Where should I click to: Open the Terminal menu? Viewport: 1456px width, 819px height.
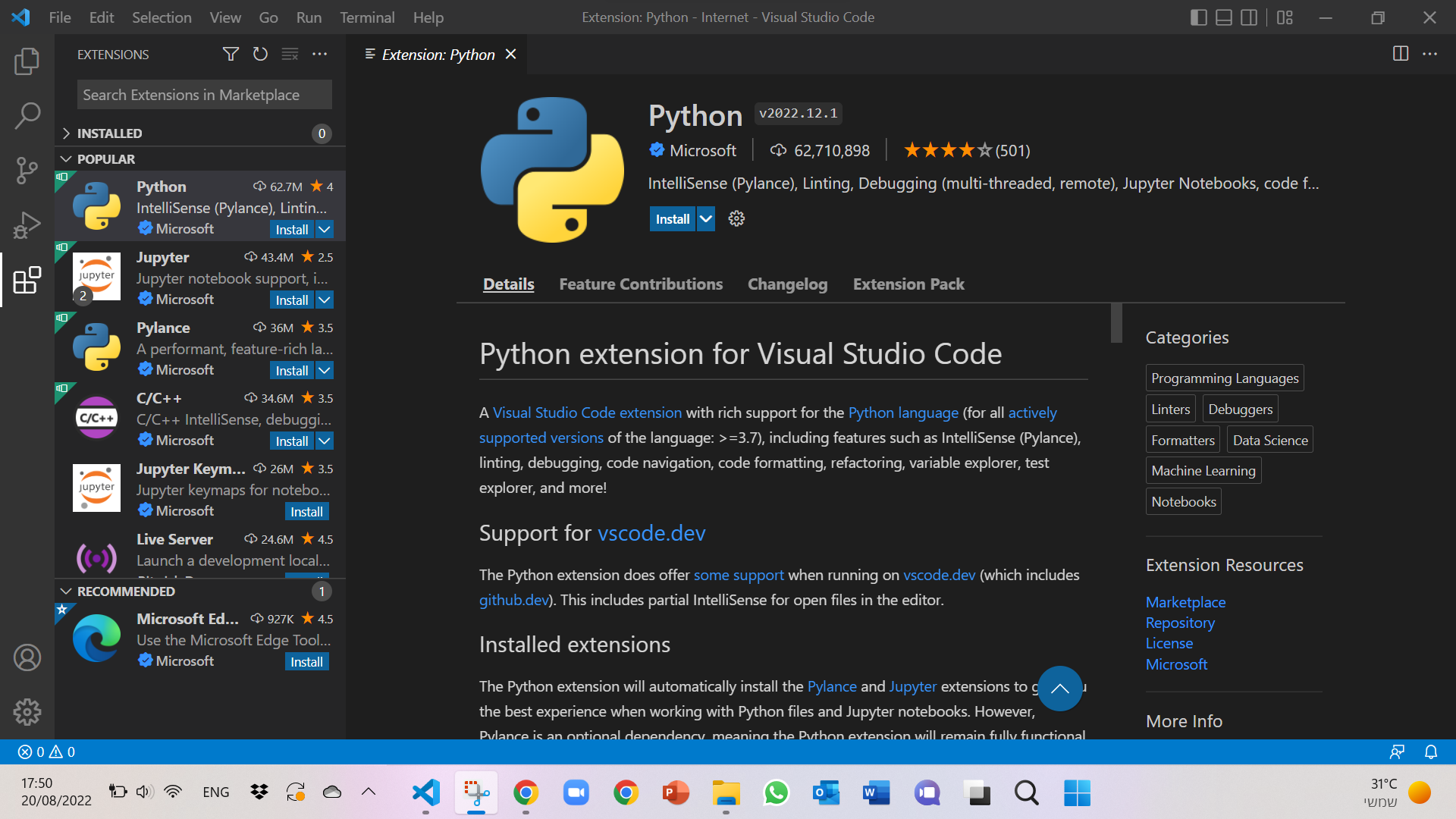367,17
